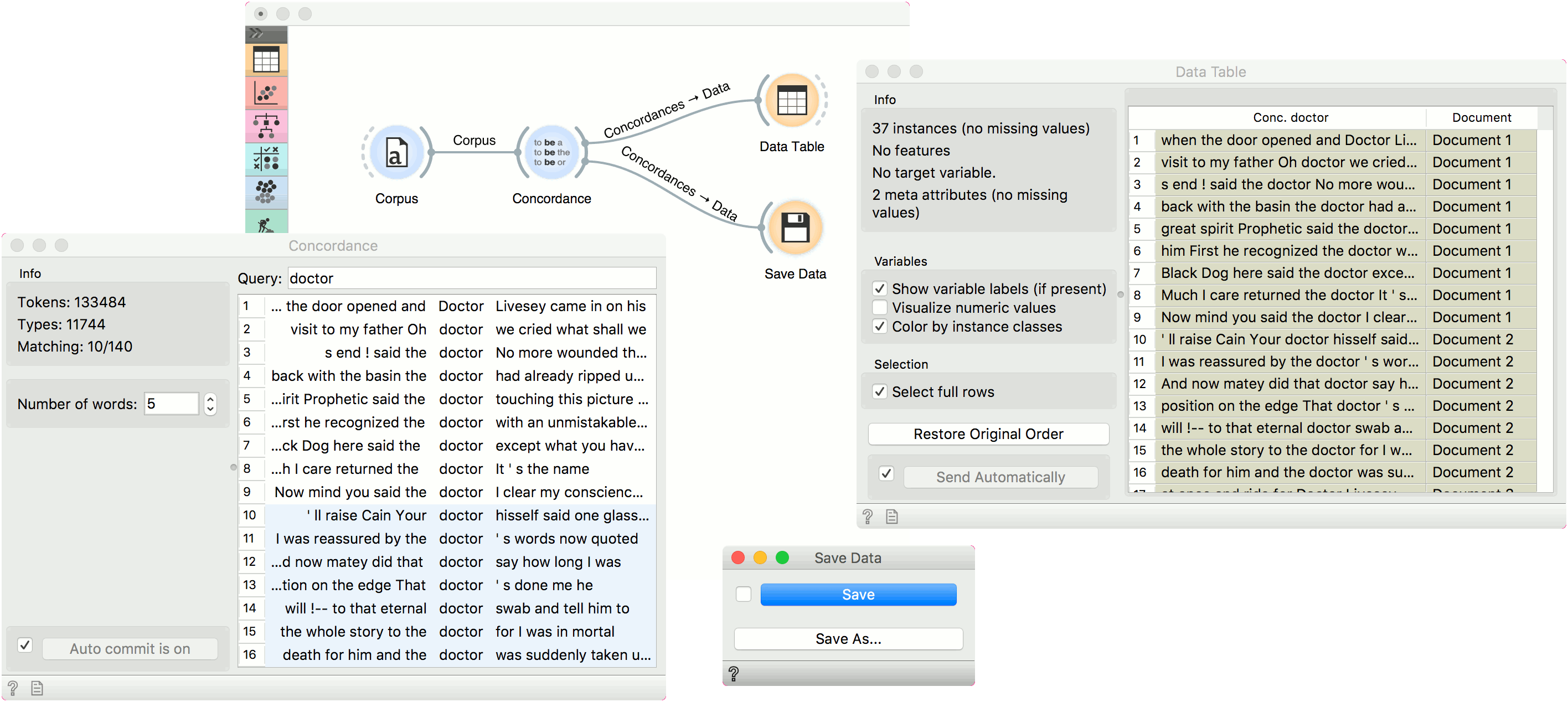Adjust Number of words stepper arrows
This screenshot has height=702, width=1568.
tap(210, 404)
